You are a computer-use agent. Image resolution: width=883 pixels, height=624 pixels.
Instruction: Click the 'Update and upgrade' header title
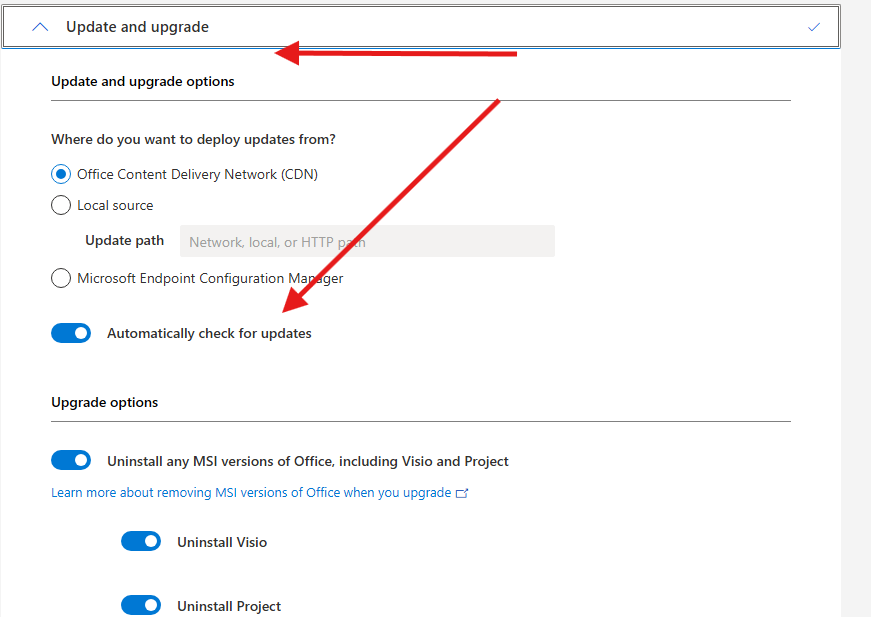tap(137, 27)
